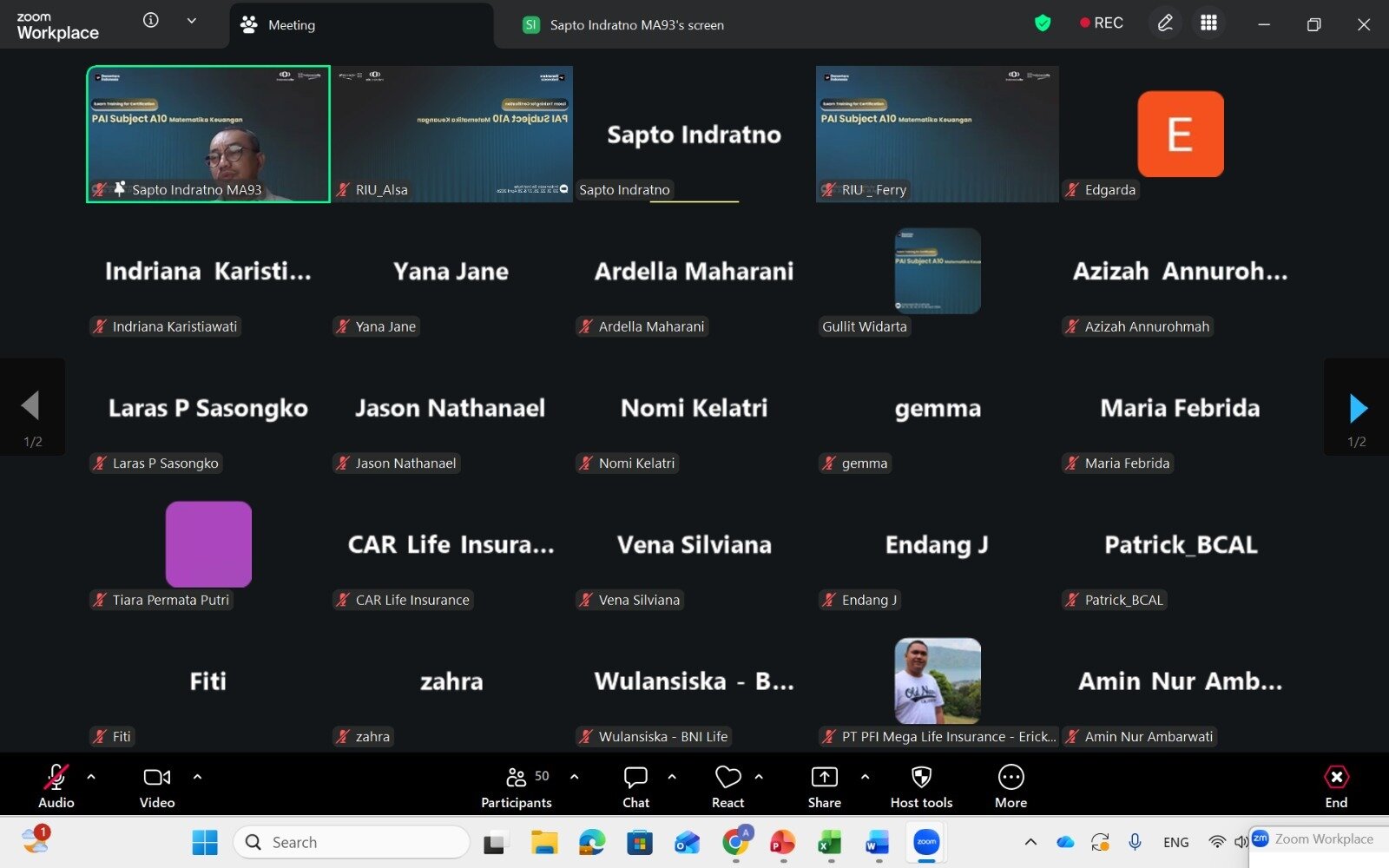The height and width of the screenshot is (868, 1389).
Task: Click the REC recording indicator
Action: [x=1101, y=23]
